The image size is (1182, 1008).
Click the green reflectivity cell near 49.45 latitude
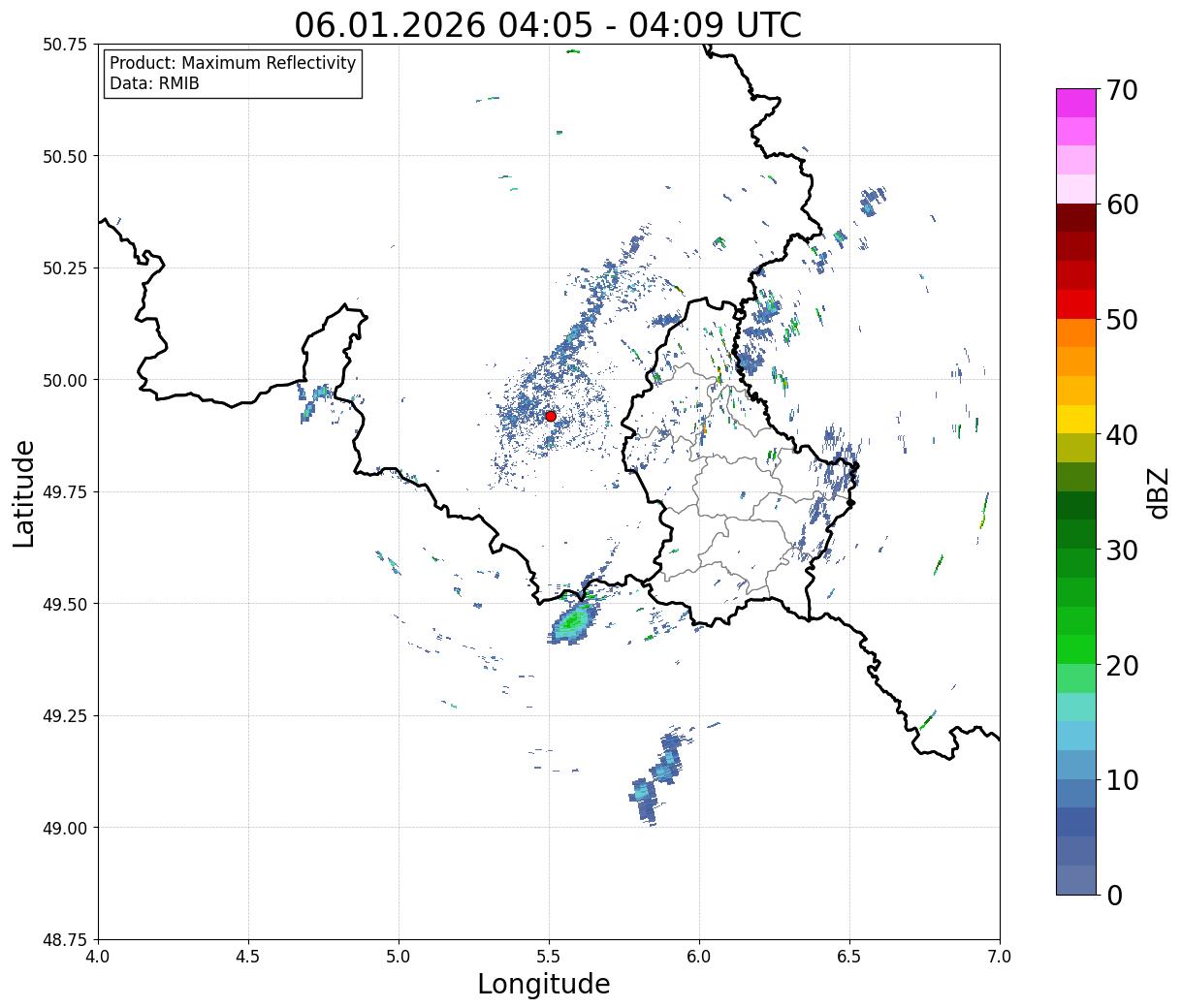574,621
